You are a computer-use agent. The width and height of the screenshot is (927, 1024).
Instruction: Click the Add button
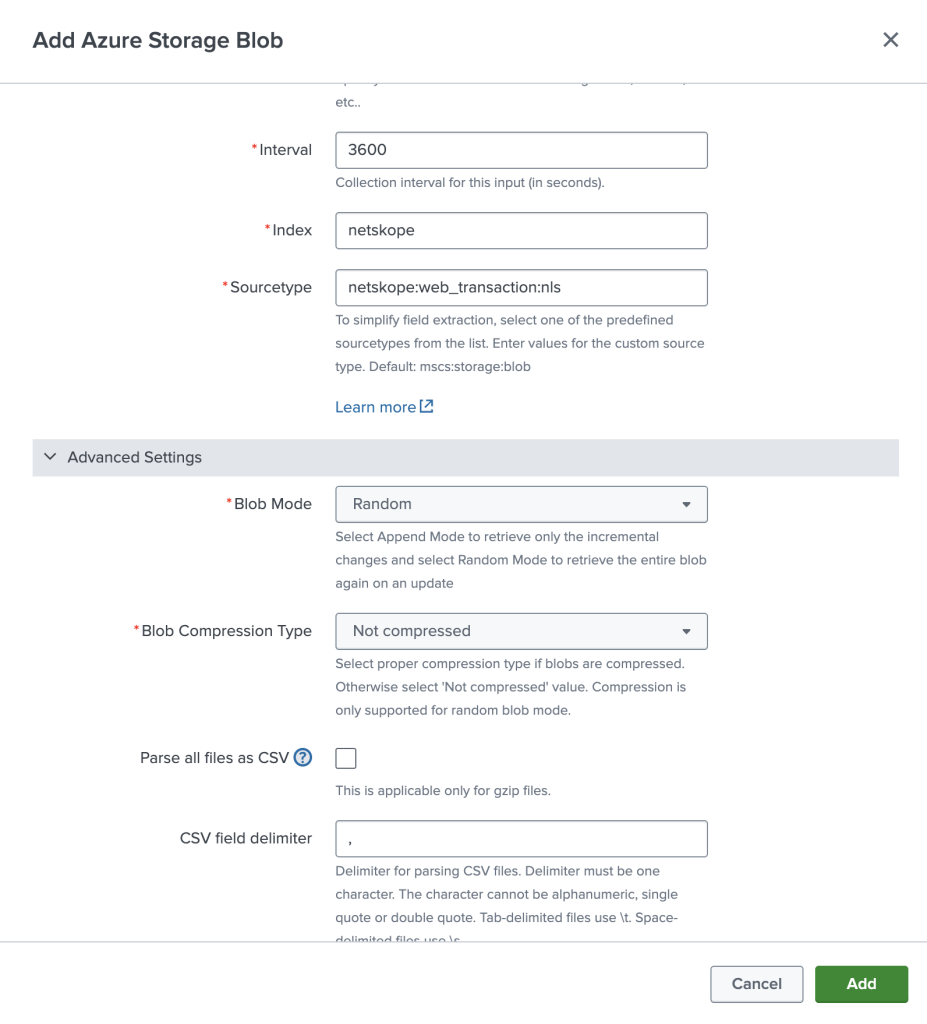click(x=861, y=984)
